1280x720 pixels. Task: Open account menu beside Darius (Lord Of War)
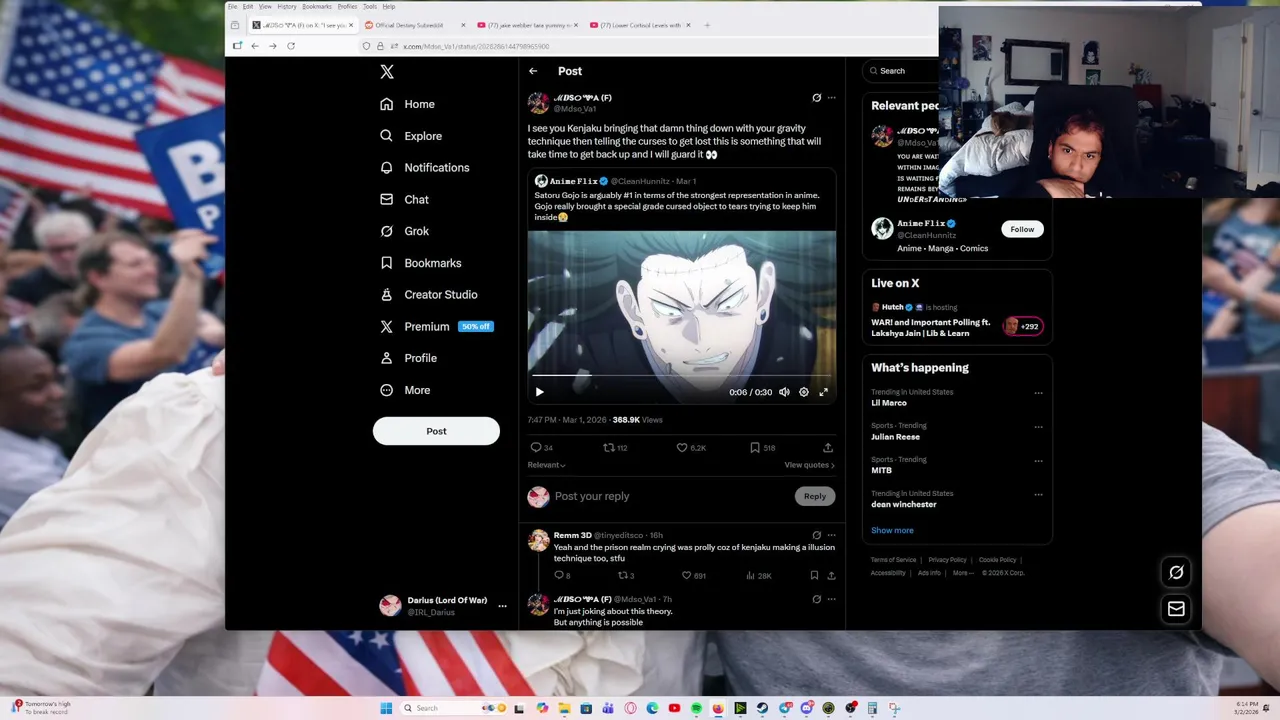coord(502,606)
